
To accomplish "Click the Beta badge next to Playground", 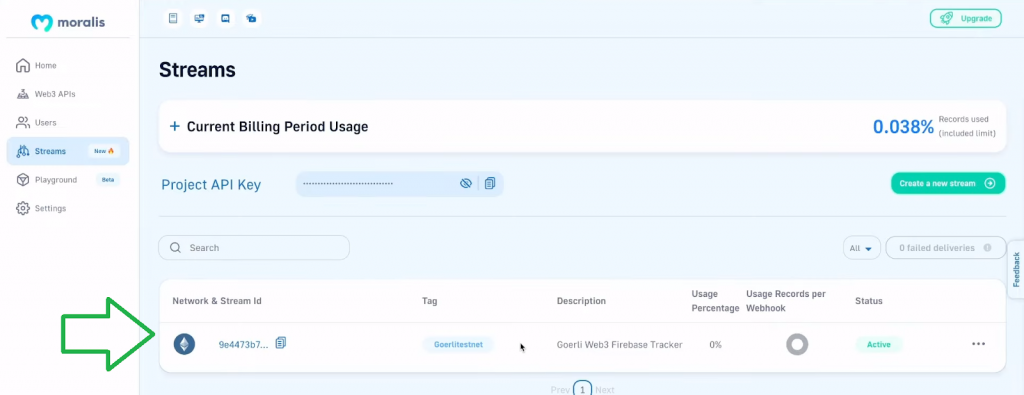I will coord(108,180).
